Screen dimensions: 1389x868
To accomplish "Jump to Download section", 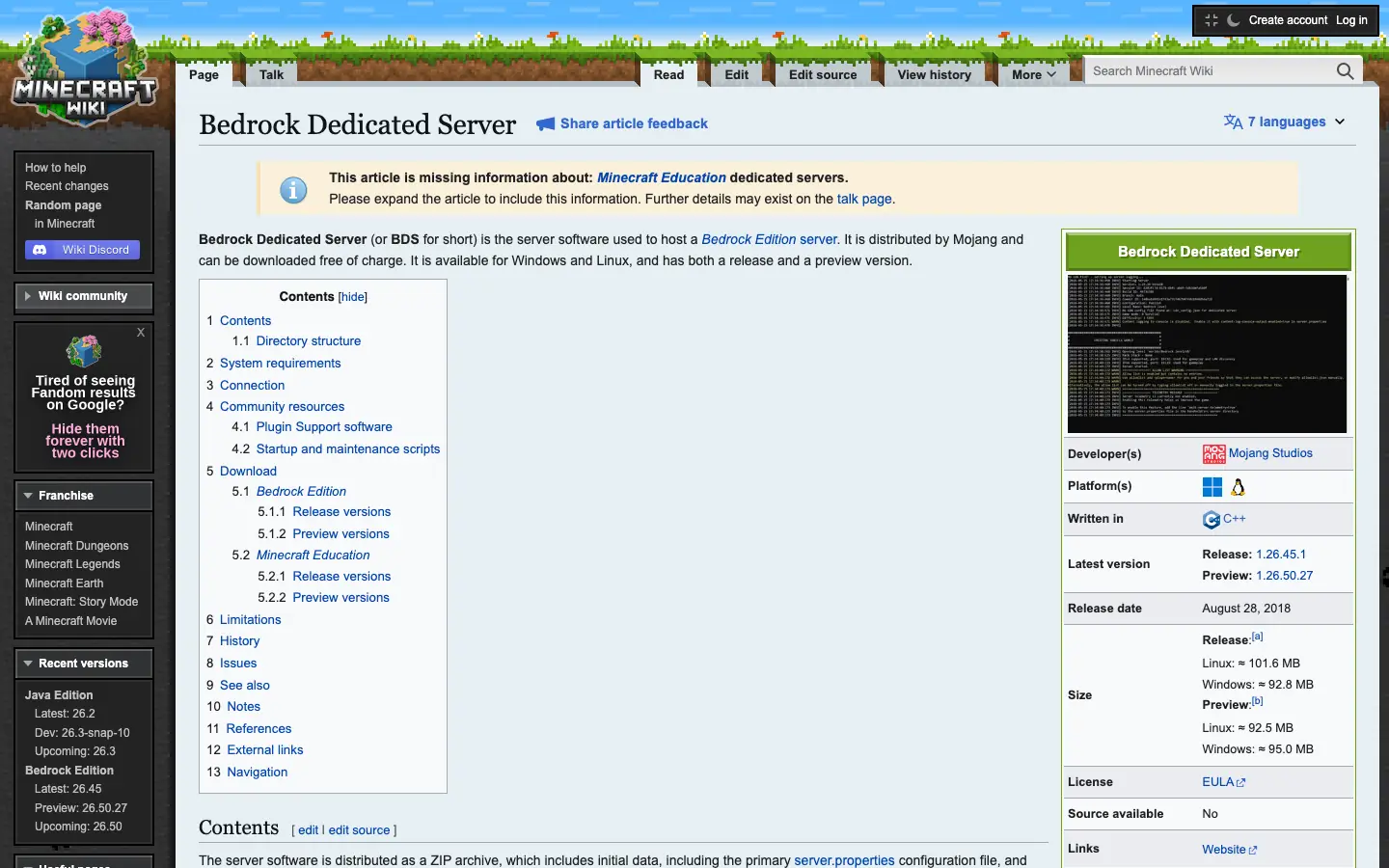I will click(x=248, y=472).
